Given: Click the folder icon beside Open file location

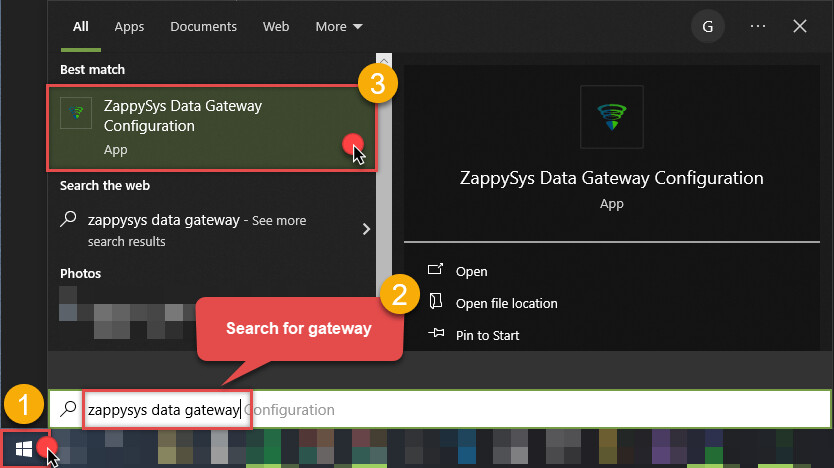Looking at the screenshot, I should pos(435,302).
